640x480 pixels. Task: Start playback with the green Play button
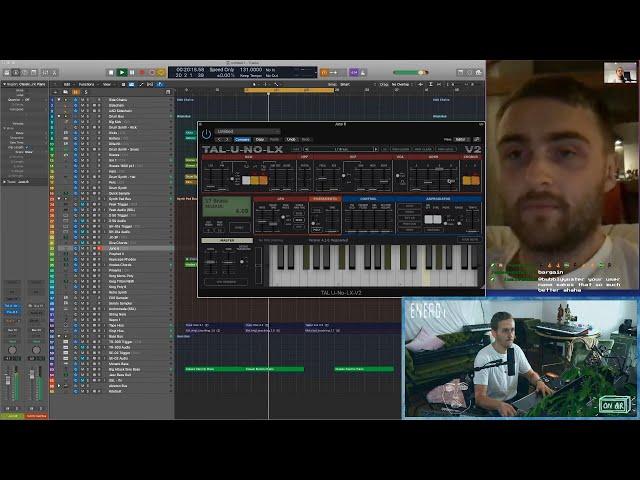pyautogui.click(x=121, y=73)
